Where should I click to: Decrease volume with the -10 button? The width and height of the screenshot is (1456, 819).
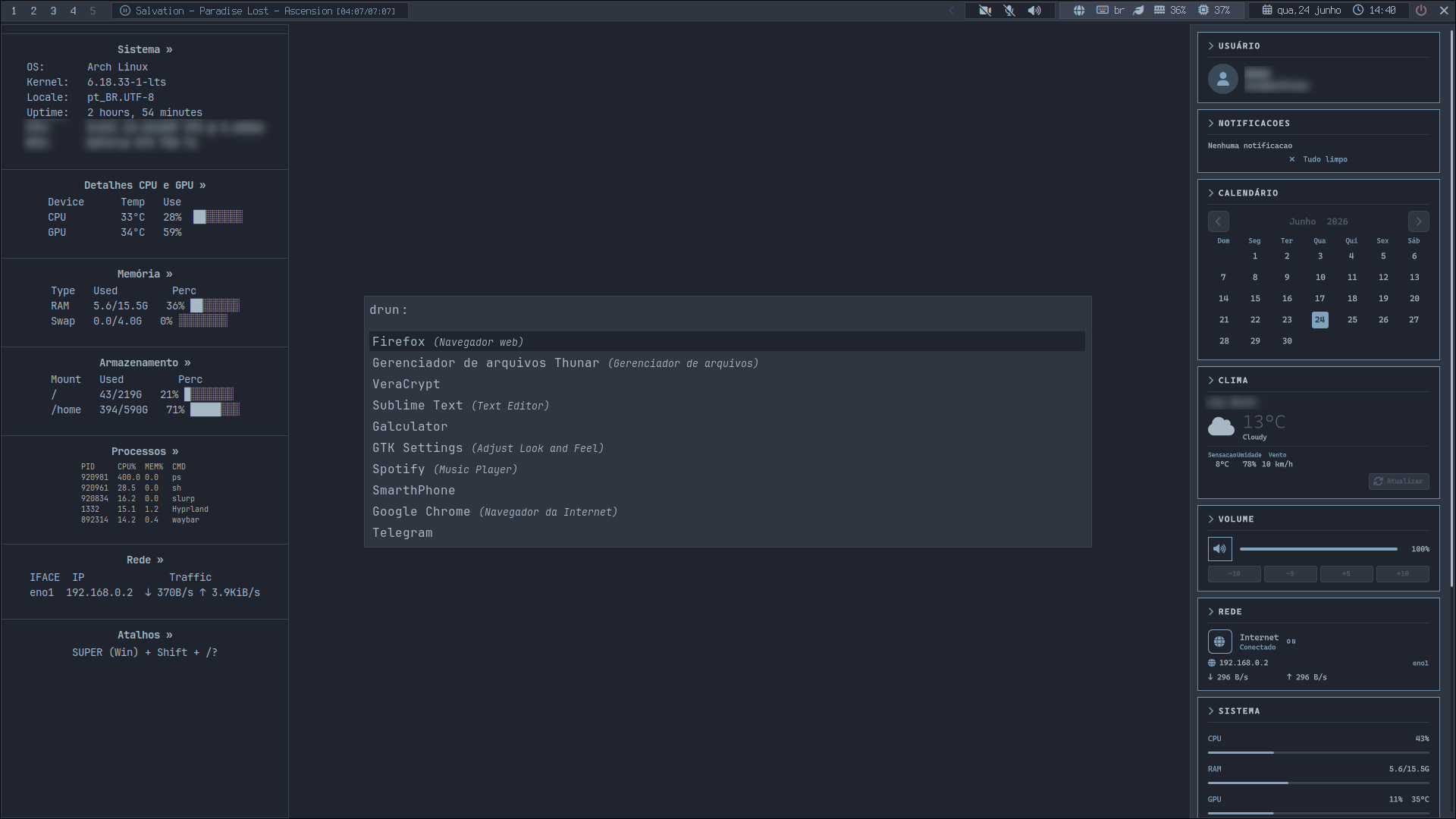[1235, 574]
